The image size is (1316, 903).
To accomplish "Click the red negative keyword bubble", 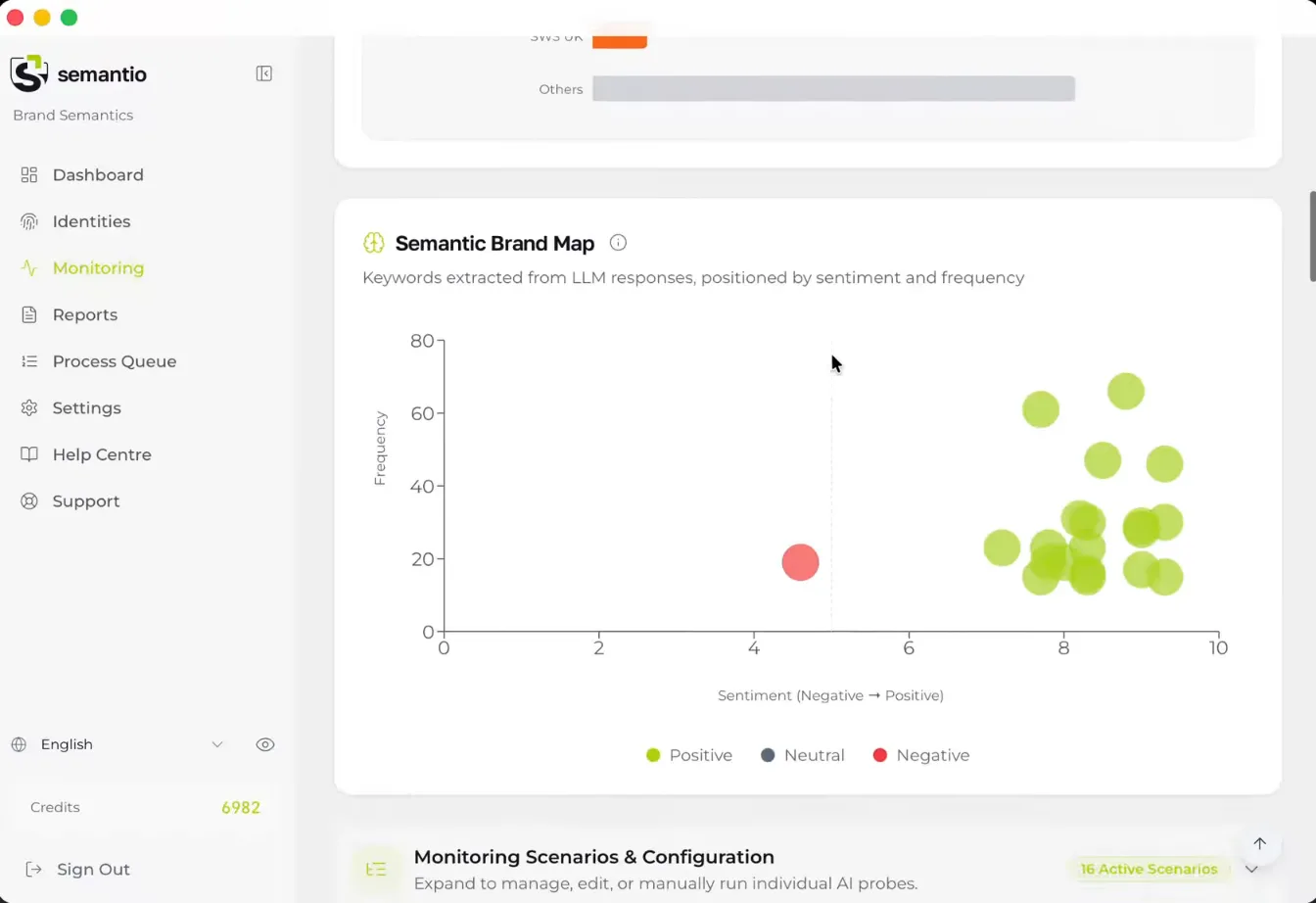I will click(800, 562).
